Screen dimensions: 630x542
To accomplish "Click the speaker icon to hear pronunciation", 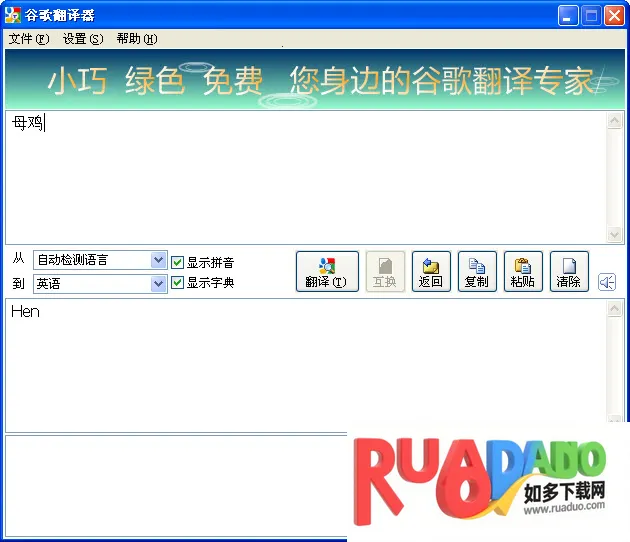I will pos(606,282).
